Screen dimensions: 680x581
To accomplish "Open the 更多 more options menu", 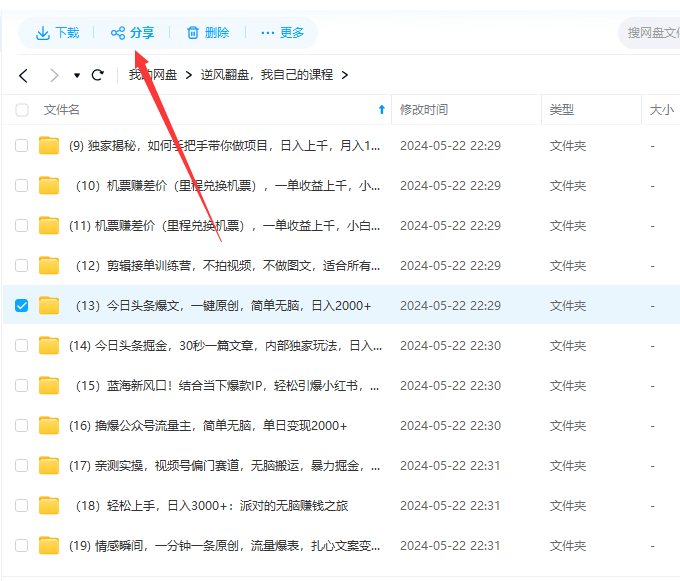I will (282, 33).
